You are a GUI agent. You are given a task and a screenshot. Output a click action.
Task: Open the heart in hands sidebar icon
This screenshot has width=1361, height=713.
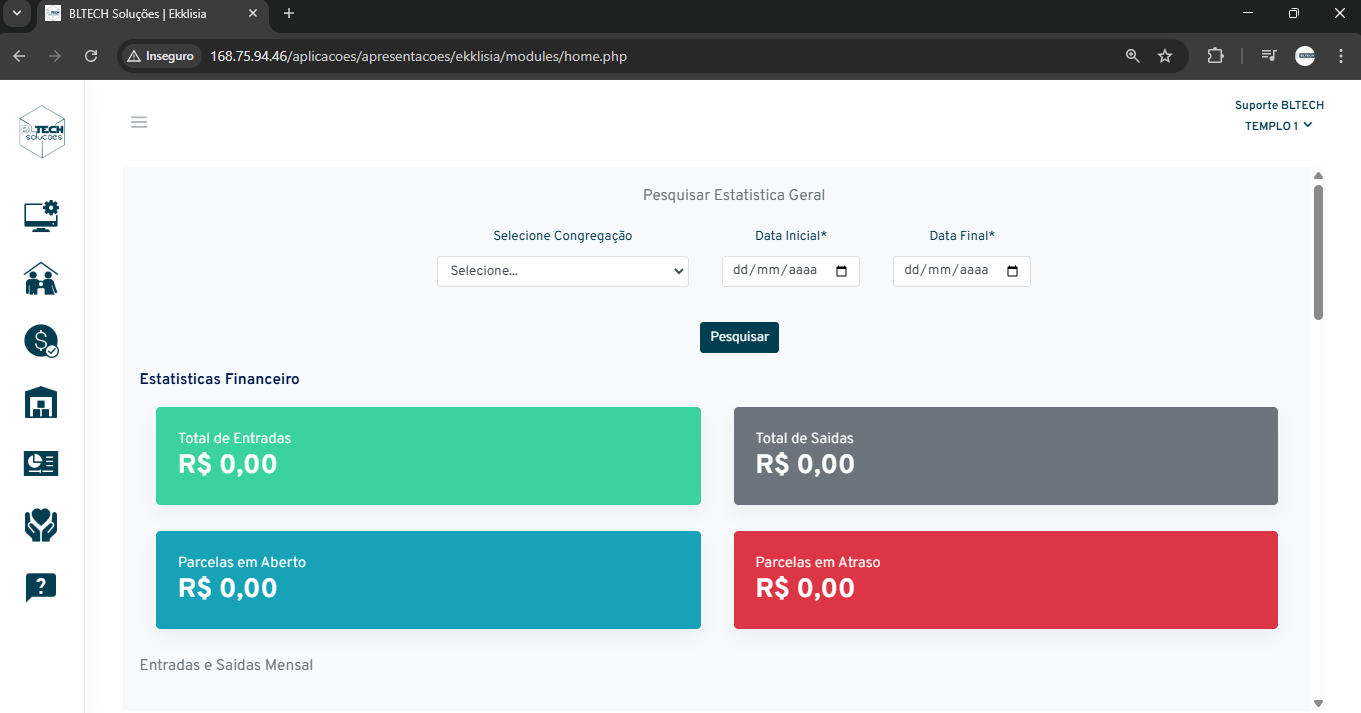point(41,525)
